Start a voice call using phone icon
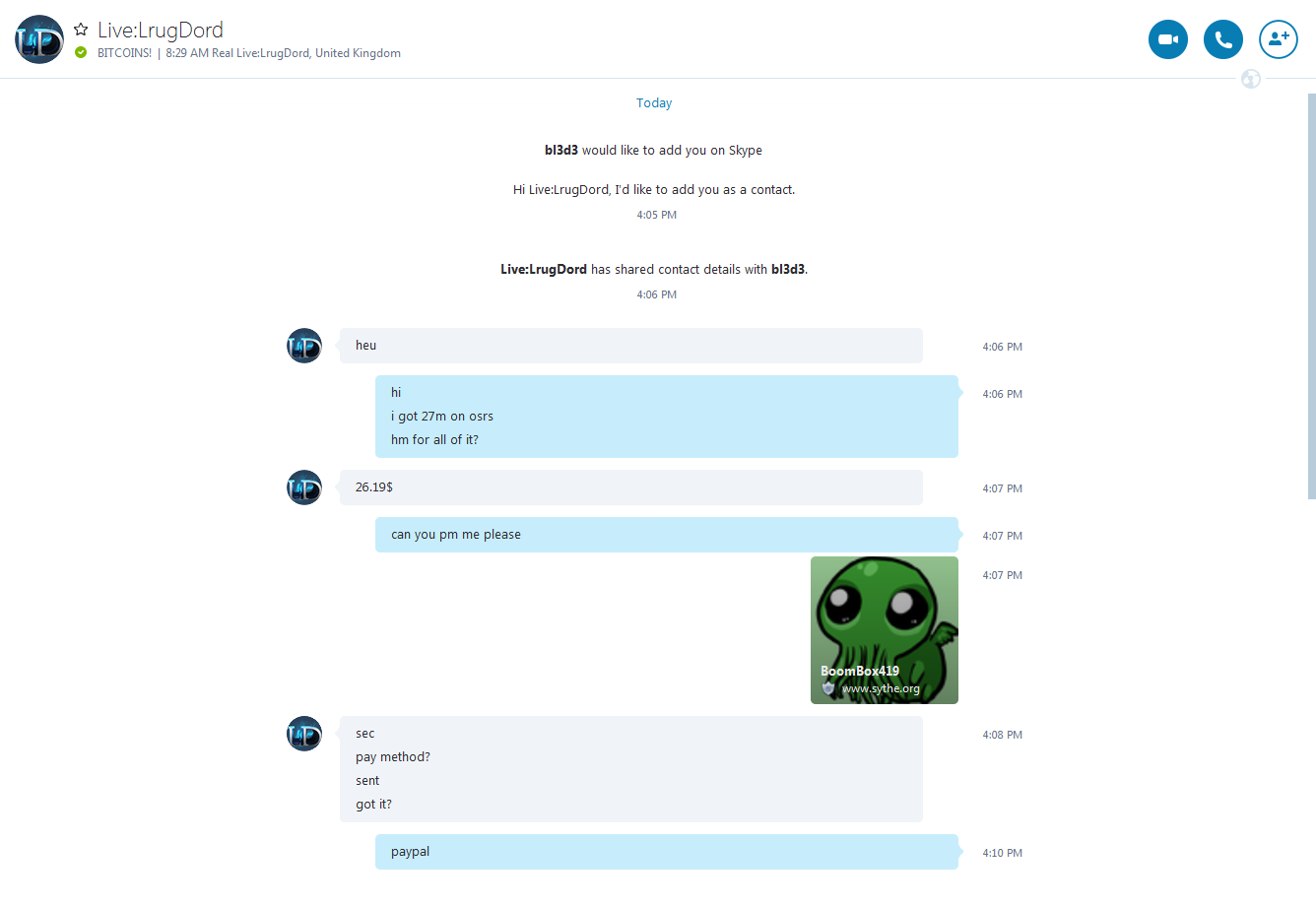Image resolution: width=1316 pixels, height=907 pixels. [1223, 39]
